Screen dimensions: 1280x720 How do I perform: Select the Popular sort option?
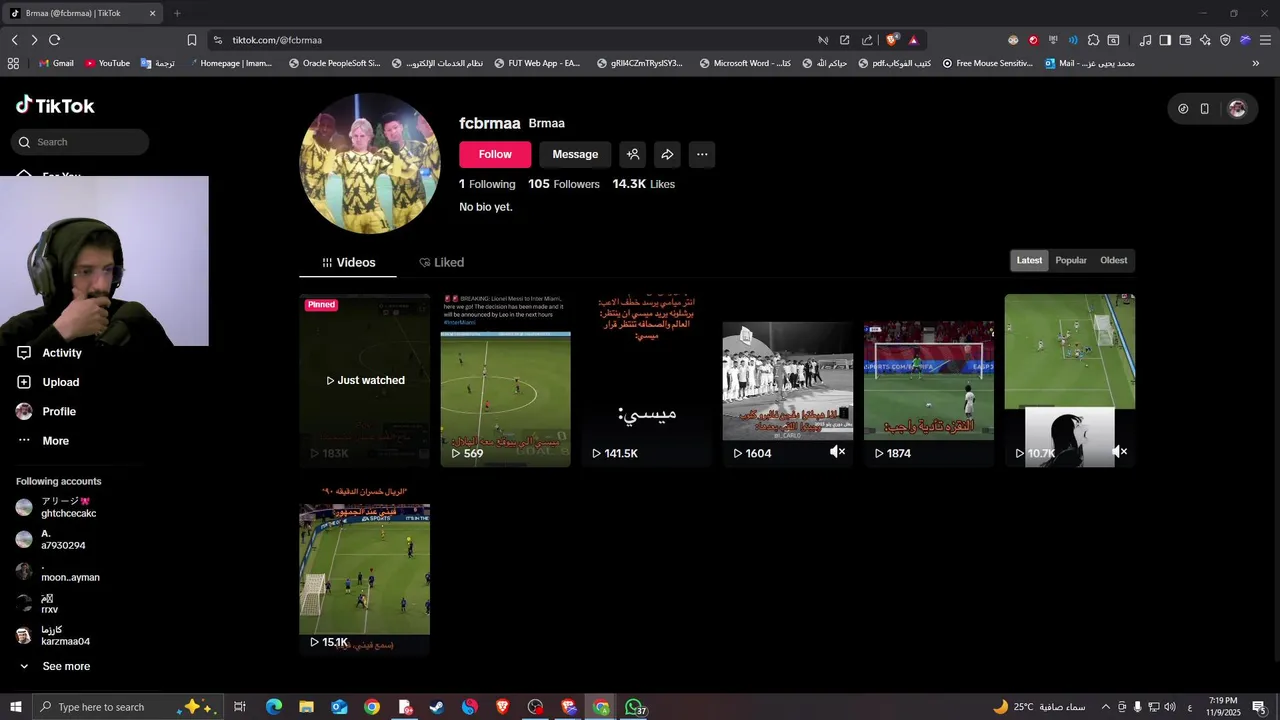pos(1071,260)
